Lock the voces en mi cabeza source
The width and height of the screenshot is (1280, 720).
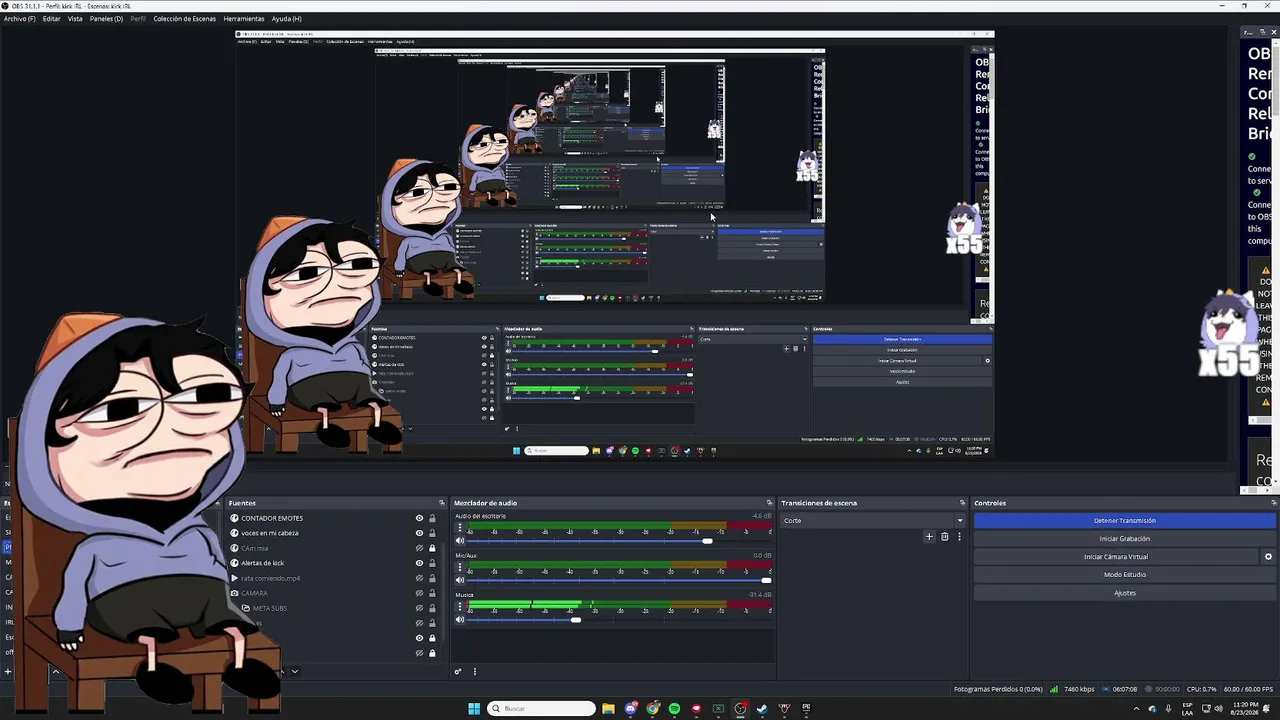click(432, 533)
